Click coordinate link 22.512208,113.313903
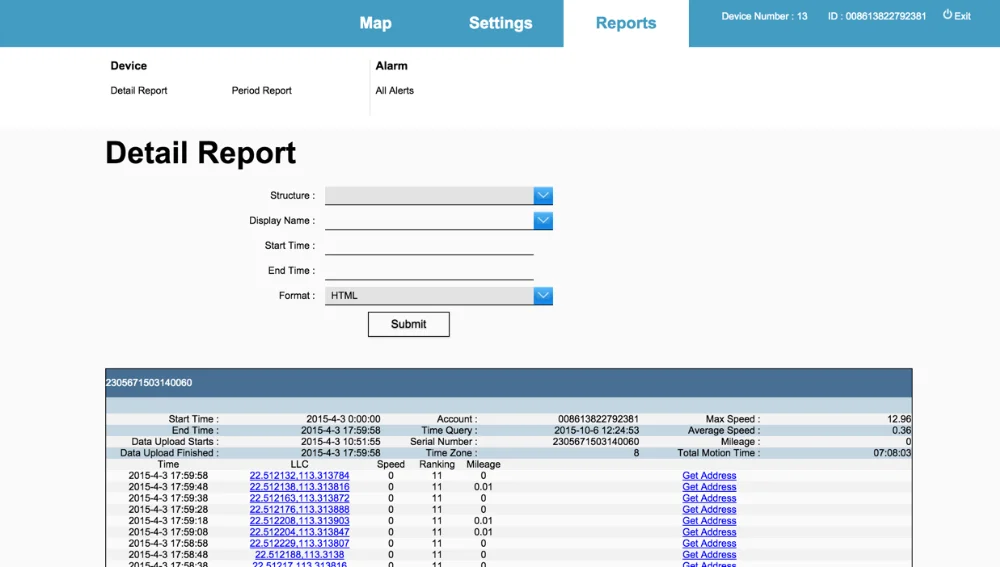Image resolution: width=1000 pixels, height=567 pixels. 299,521
